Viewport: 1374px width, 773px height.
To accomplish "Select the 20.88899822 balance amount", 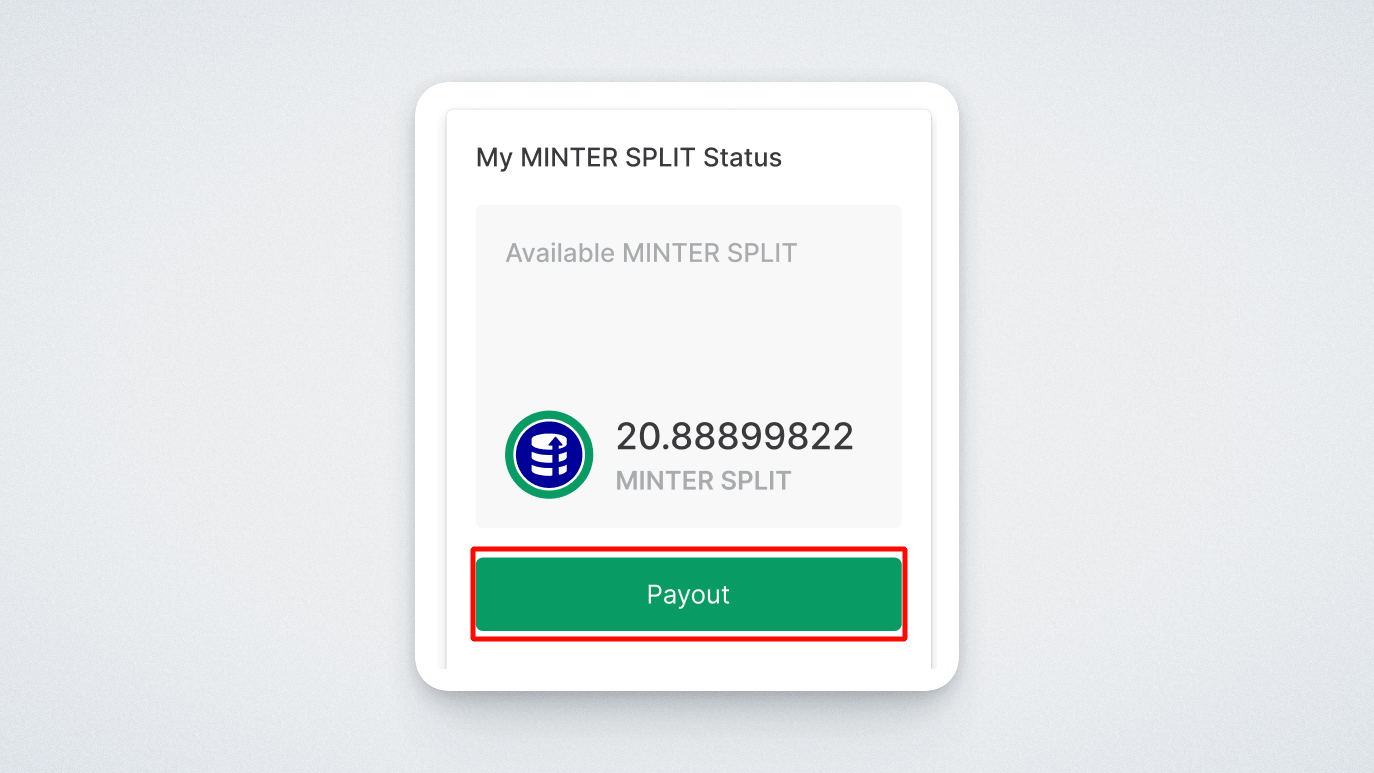I will pos(735,437).
